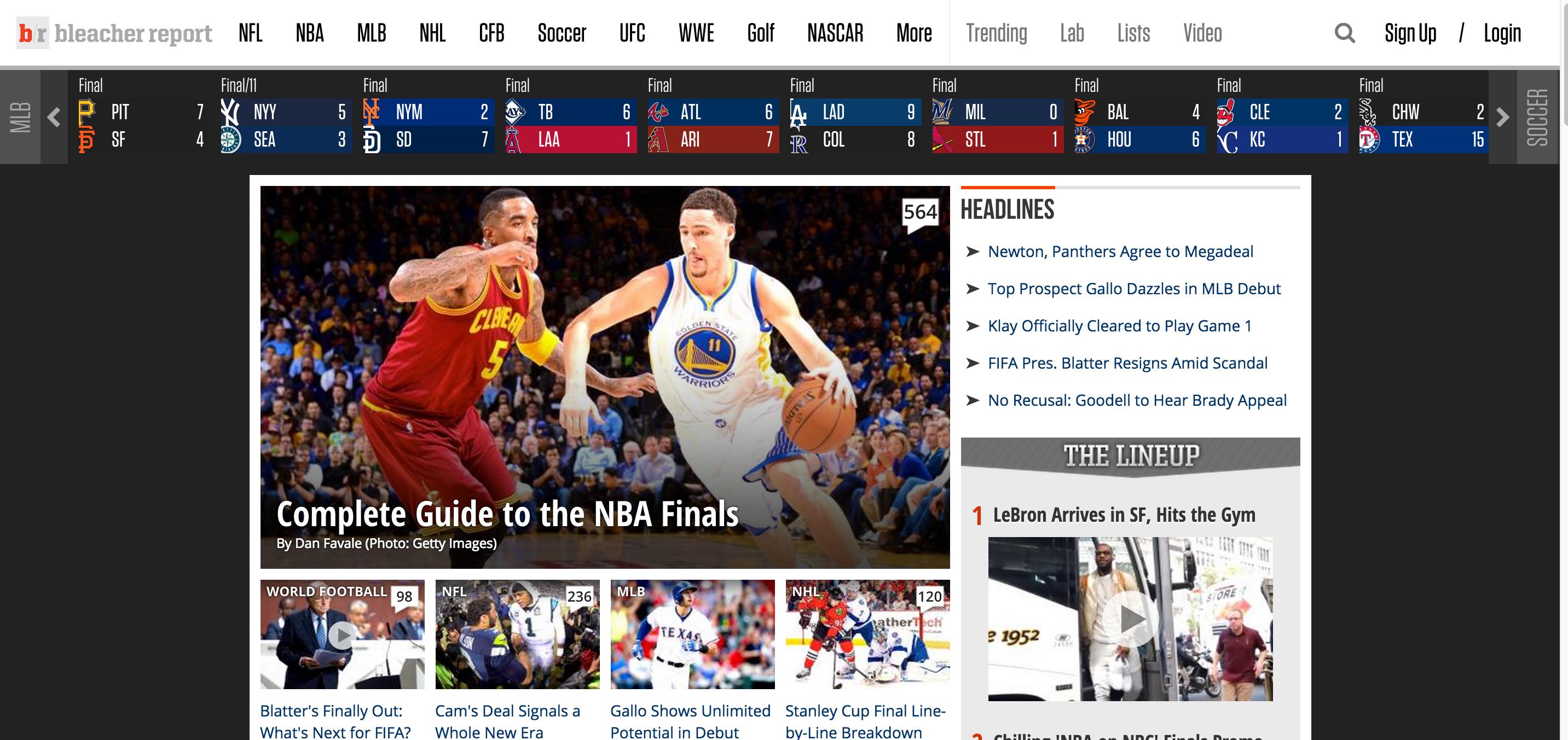Play the Blatter World Football video

(x=342, y=636)
